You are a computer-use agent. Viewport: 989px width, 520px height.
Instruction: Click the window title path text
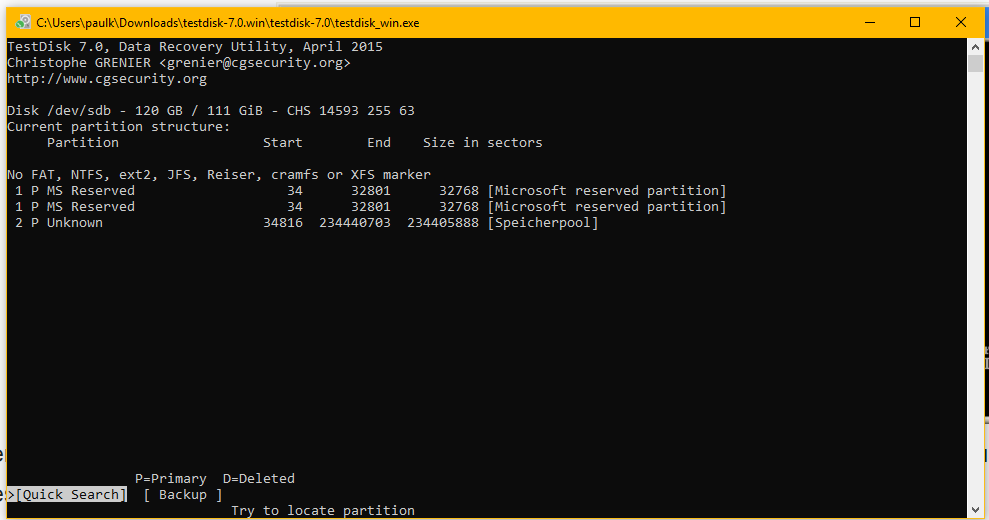228,23
